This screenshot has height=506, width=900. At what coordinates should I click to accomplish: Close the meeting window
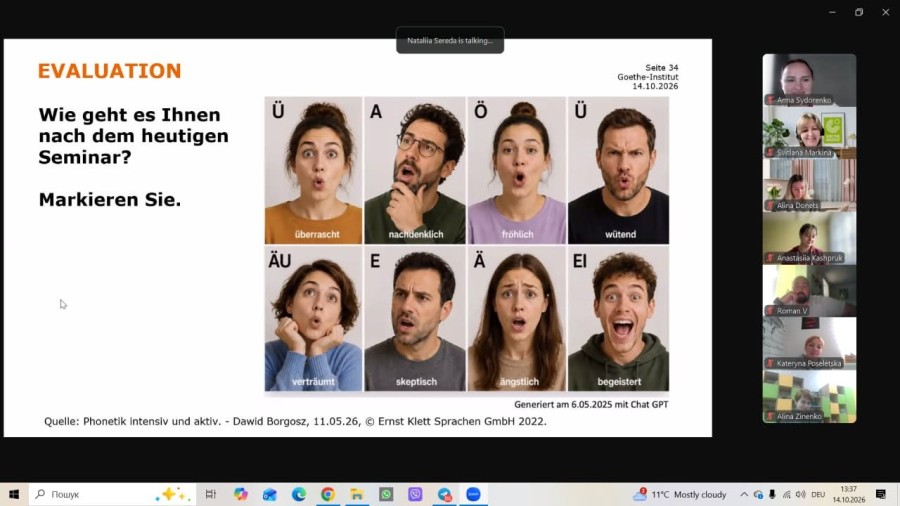click(886, 12)
